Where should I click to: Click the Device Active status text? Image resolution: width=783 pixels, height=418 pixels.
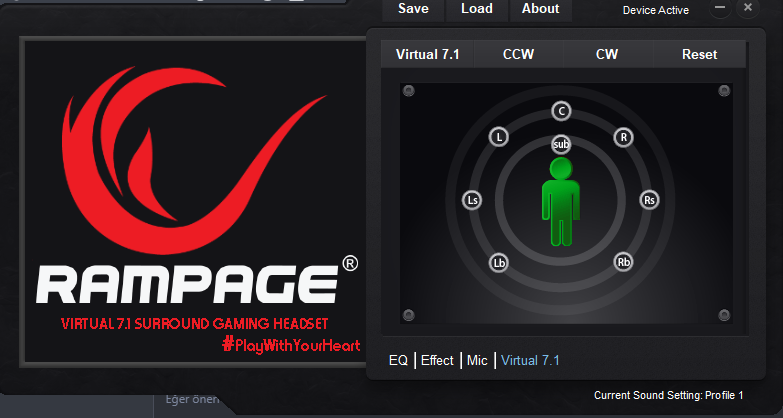point(656,10)
